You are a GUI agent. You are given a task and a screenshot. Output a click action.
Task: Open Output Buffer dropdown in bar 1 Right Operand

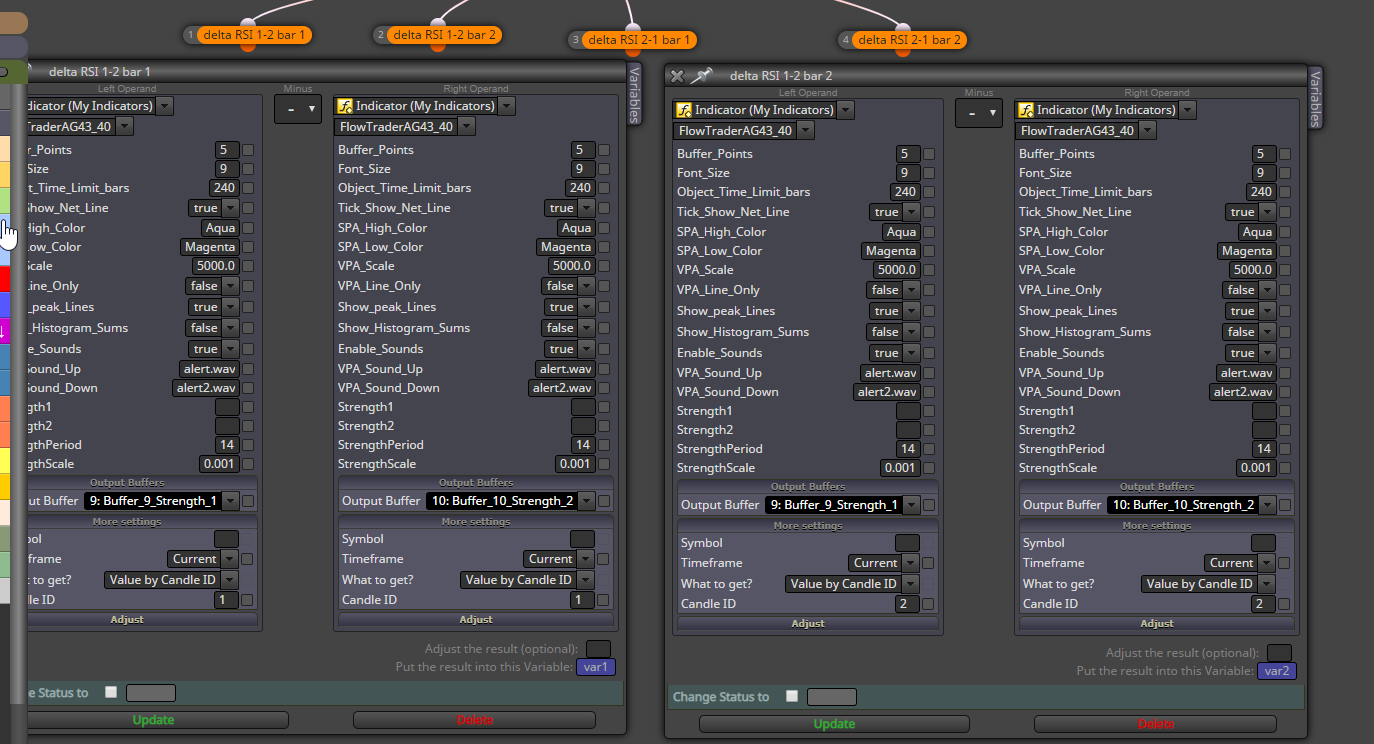pos(586,502)
